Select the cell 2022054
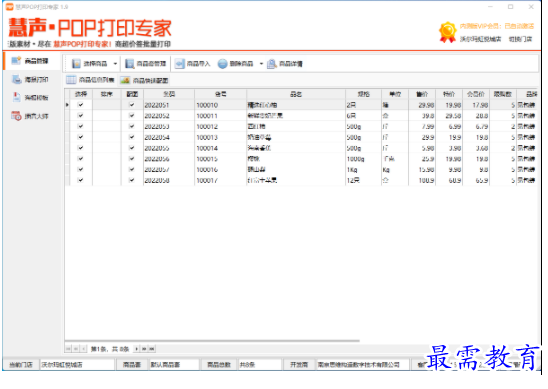The image size is (548, 389). 169,137
